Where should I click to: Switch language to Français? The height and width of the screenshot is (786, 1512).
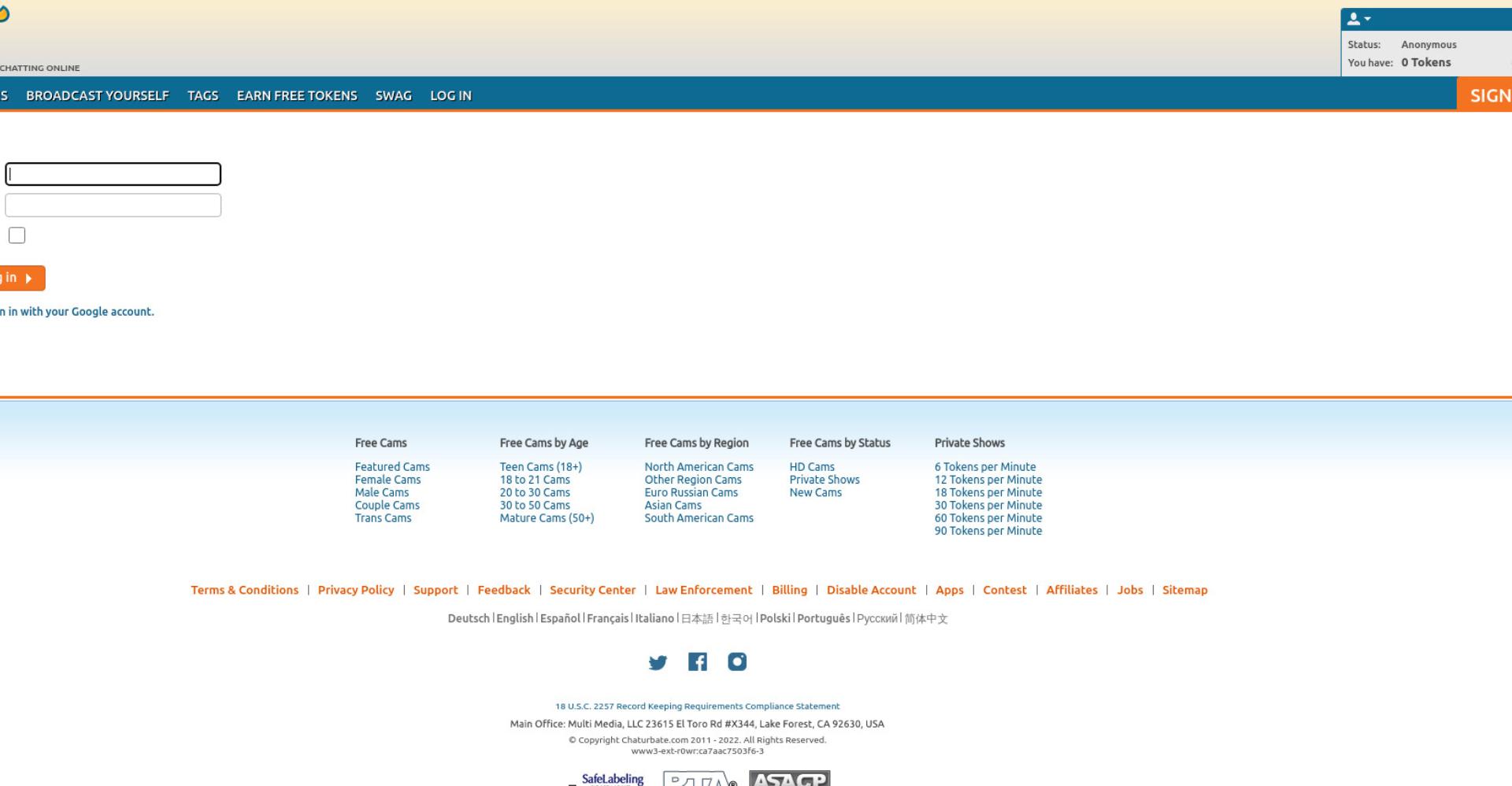point(608,618)
